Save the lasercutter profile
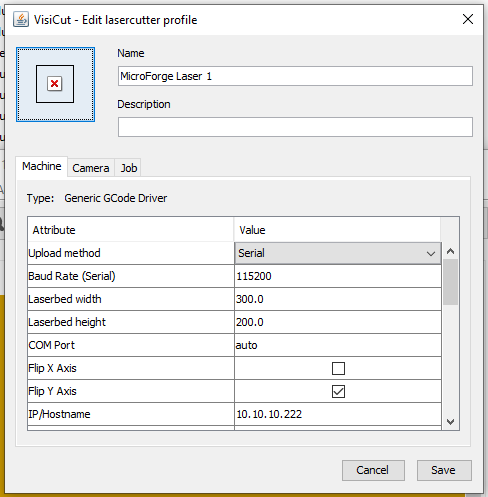 [444, 470]
